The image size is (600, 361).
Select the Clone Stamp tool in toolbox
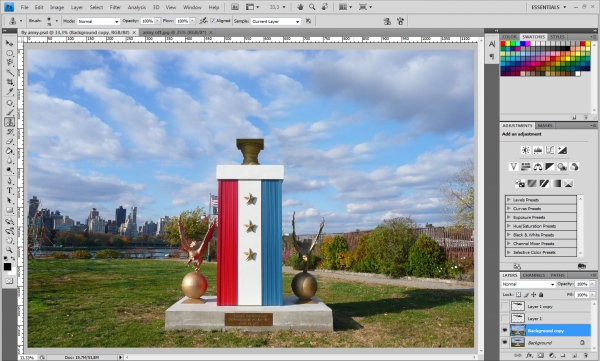(10, 122)
